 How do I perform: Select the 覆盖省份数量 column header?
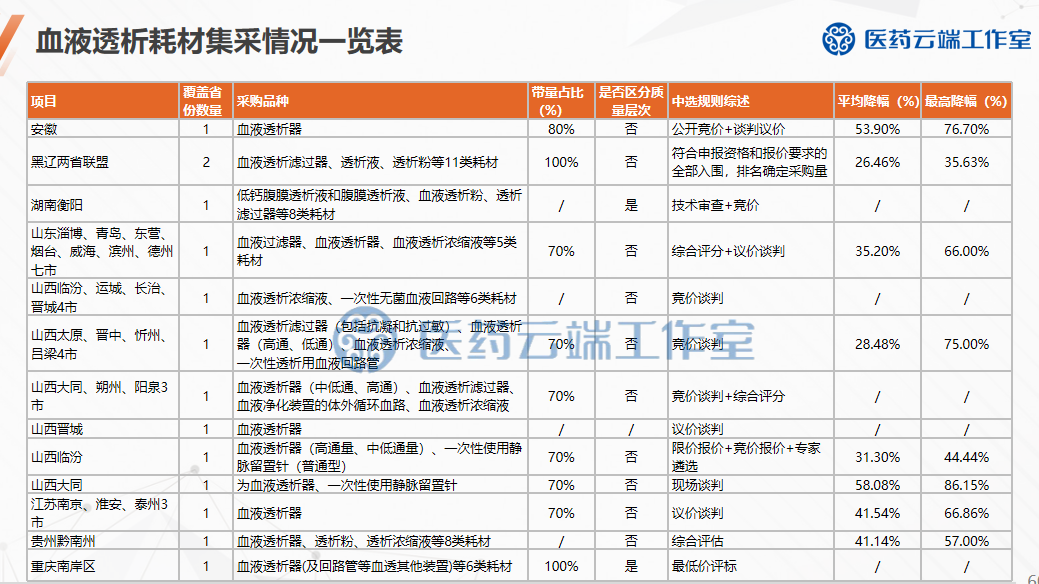pos(206,101)
